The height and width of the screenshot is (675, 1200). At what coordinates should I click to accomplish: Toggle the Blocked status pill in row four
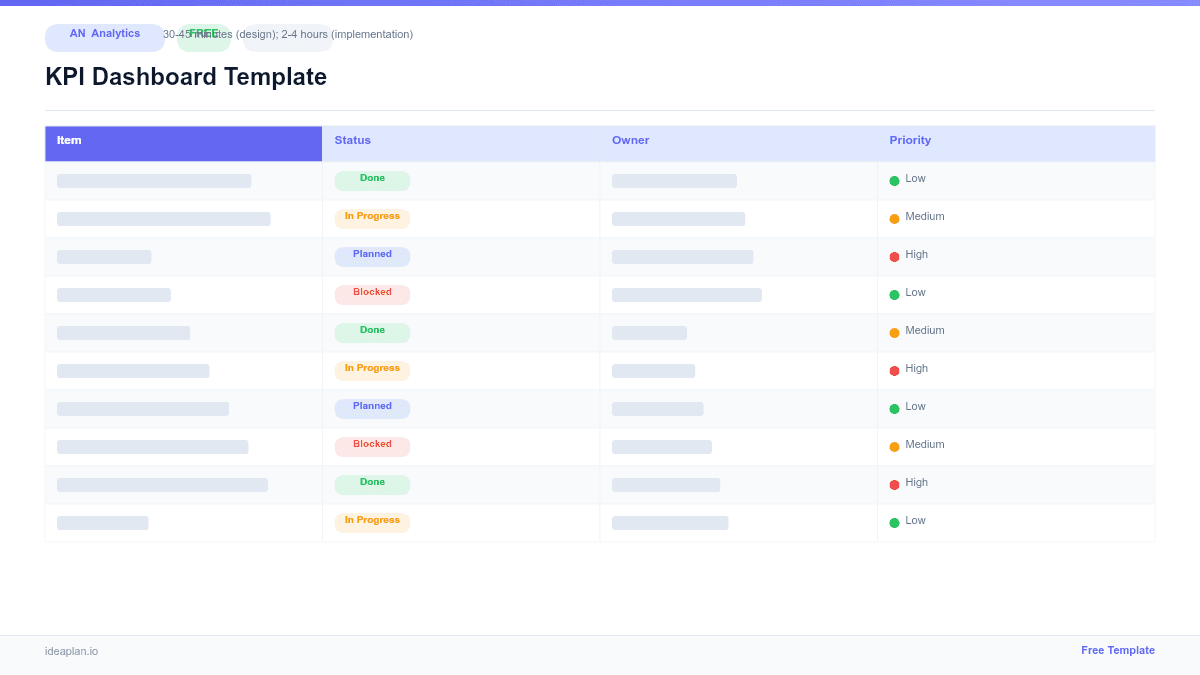372,293
